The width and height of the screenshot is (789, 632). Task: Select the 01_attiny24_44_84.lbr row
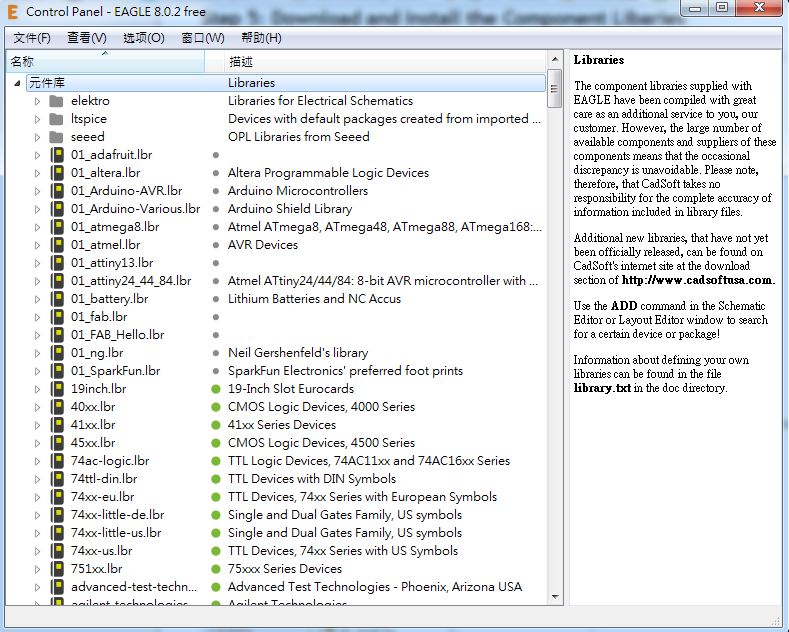point(287,281)
